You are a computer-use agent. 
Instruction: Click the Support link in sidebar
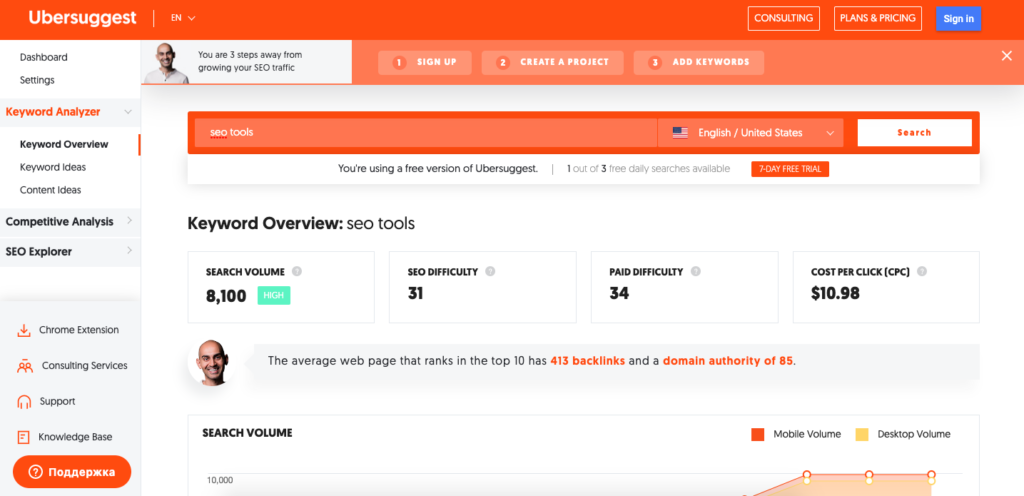click(57, 401)
